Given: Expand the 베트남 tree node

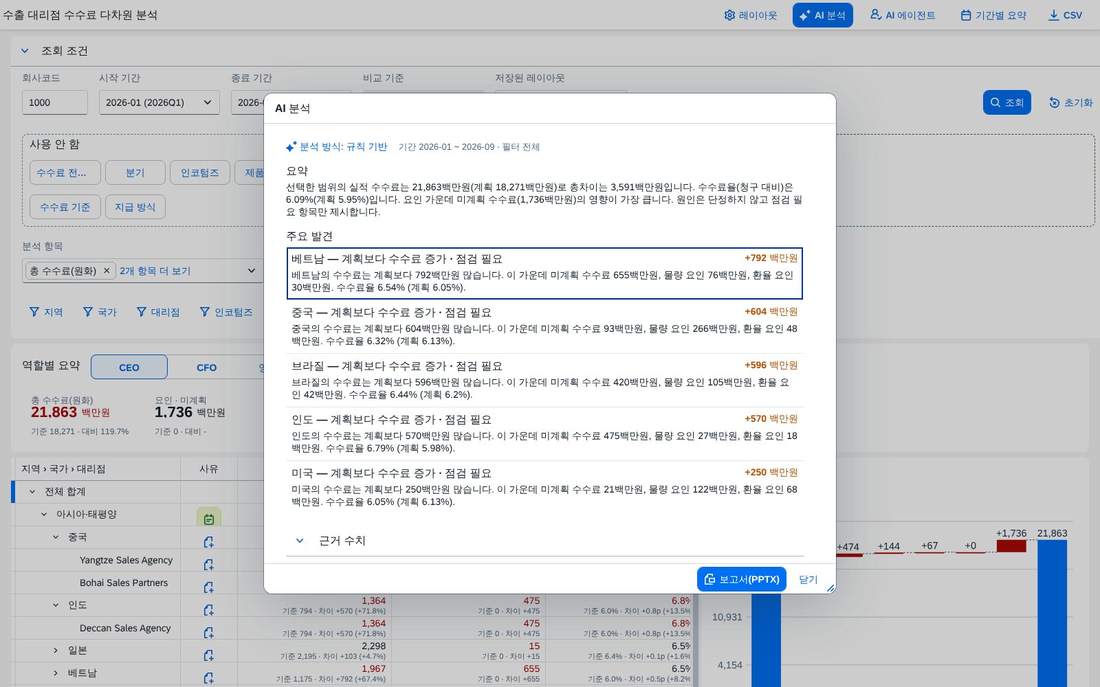Looking at the screenshot, I should [56, 673].
